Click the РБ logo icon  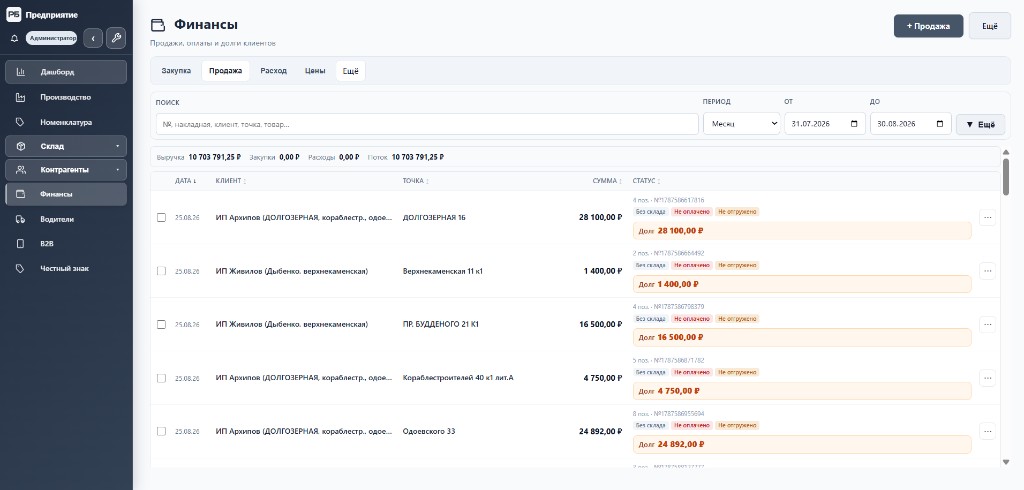(x=14, y=14)
